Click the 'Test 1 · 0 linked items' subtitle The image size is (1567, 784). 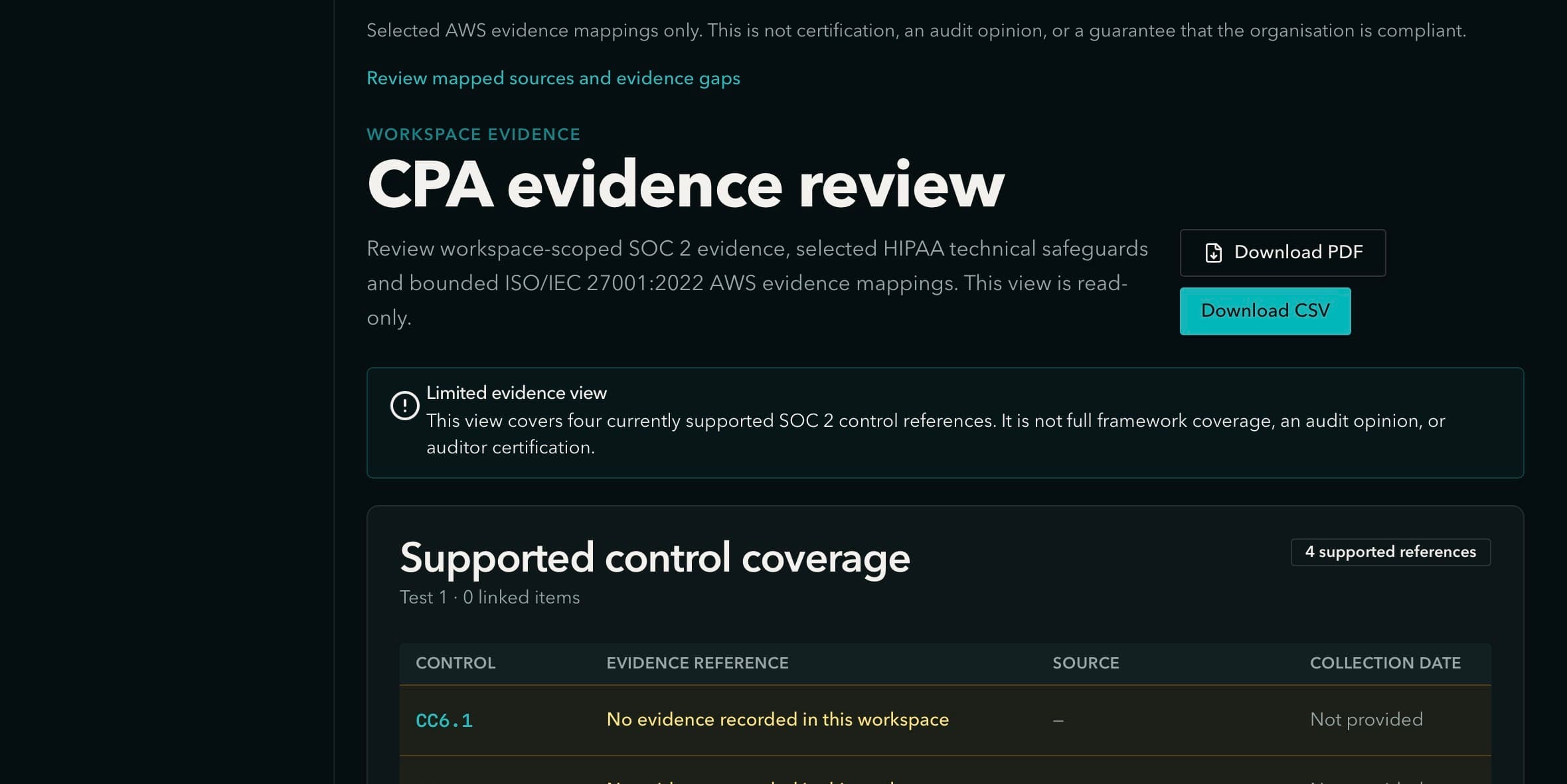(x=489, y=597)
